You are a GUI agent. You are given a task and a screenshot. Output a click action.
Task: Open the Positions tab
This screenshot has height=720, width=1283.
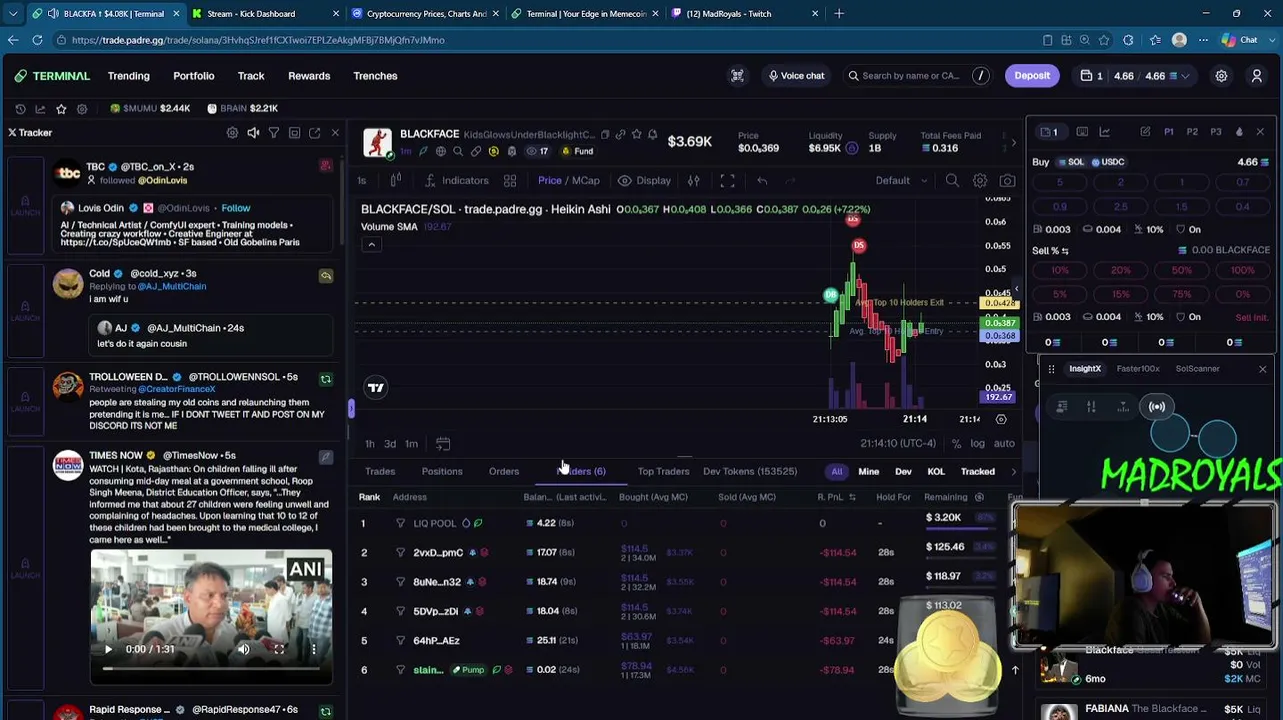point(442,472)
